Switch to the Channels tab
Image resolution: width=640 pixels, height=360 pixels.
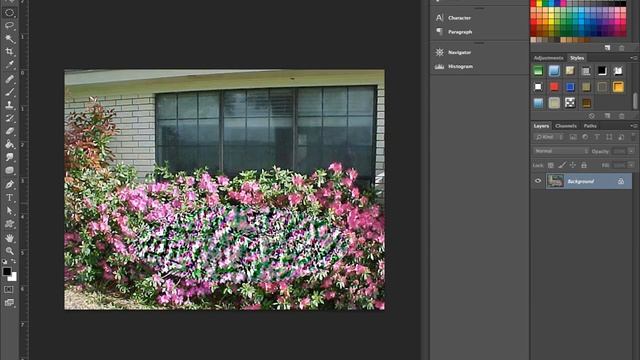point(566,126)
